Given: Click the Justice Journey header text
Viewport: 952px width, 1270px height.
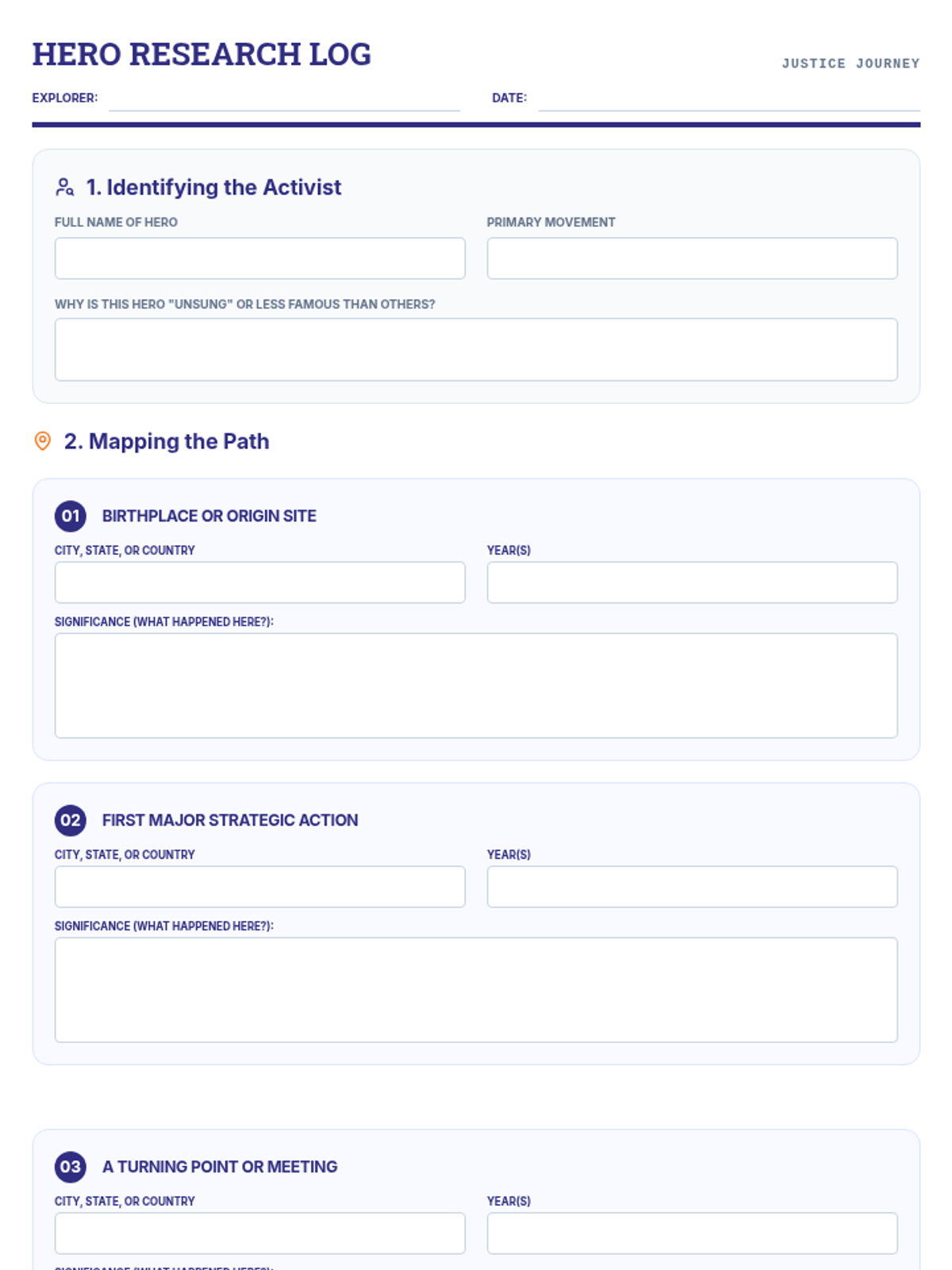Looking at the screenshot, I should click(x=850, y=63).
